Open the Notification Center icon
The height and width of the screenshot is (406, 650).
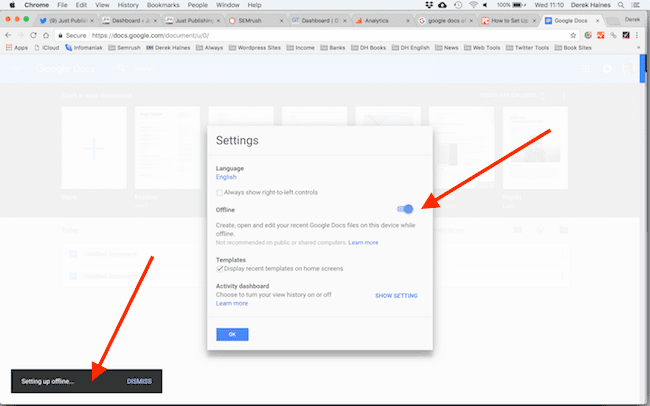coord(636,5)
